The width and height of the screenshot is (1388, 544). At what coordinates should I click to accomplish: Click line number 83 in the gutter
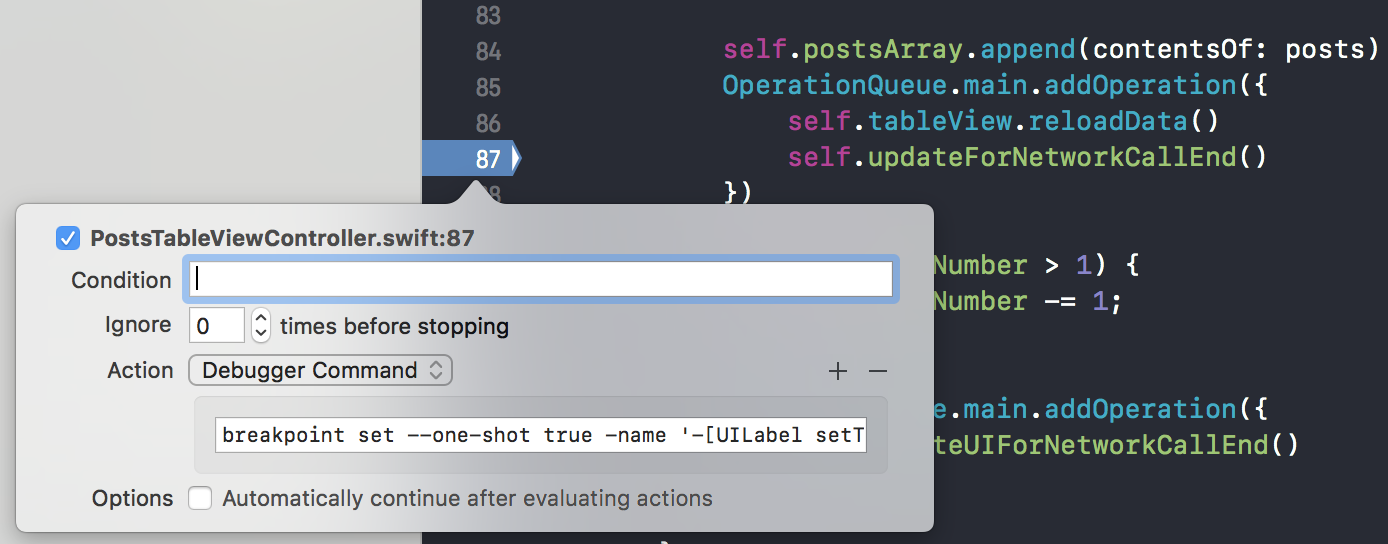click(x=488, y=15)
